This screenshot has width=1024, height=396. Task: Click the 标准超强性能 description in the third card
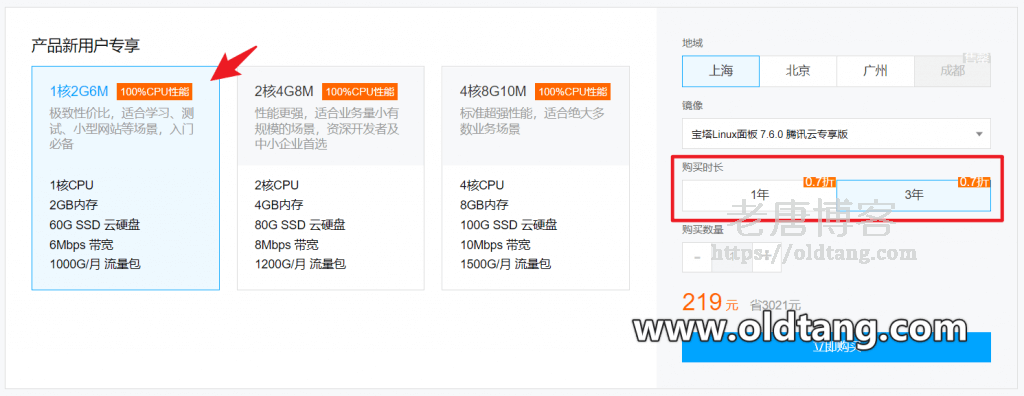tap(532, 120)
